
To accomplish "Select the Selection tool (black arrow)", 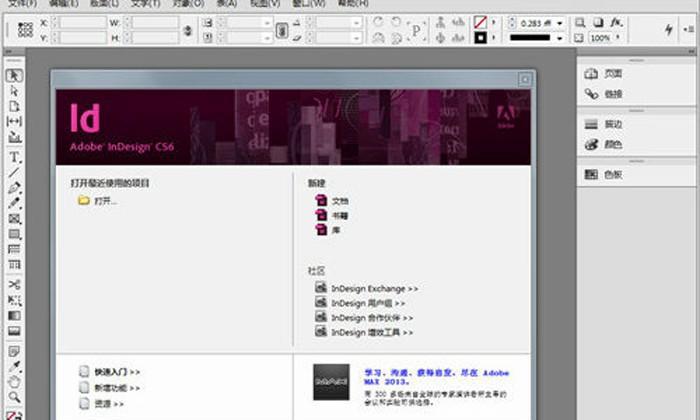I will tap(14, 75).
